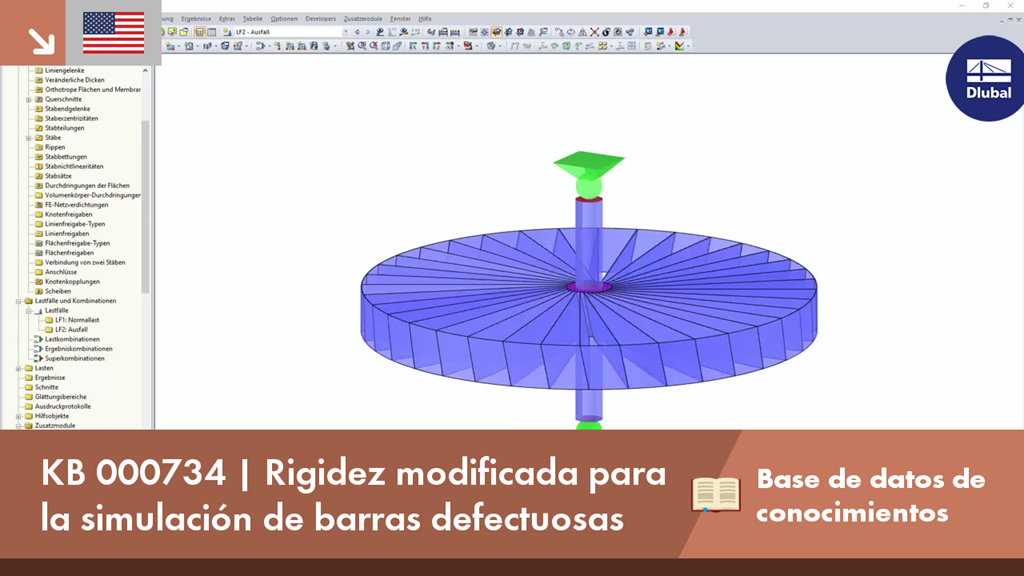Select Veränderliche Dicken tree item

(x=74, y=80)
